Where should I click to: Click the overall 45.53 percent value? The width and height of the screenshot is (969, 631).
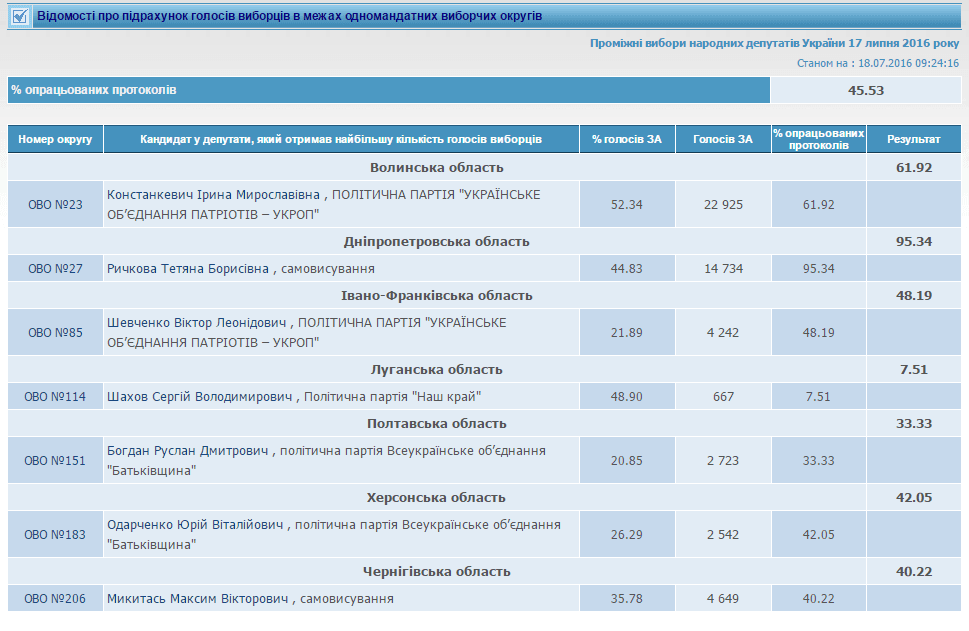click(x=865, y=90)
